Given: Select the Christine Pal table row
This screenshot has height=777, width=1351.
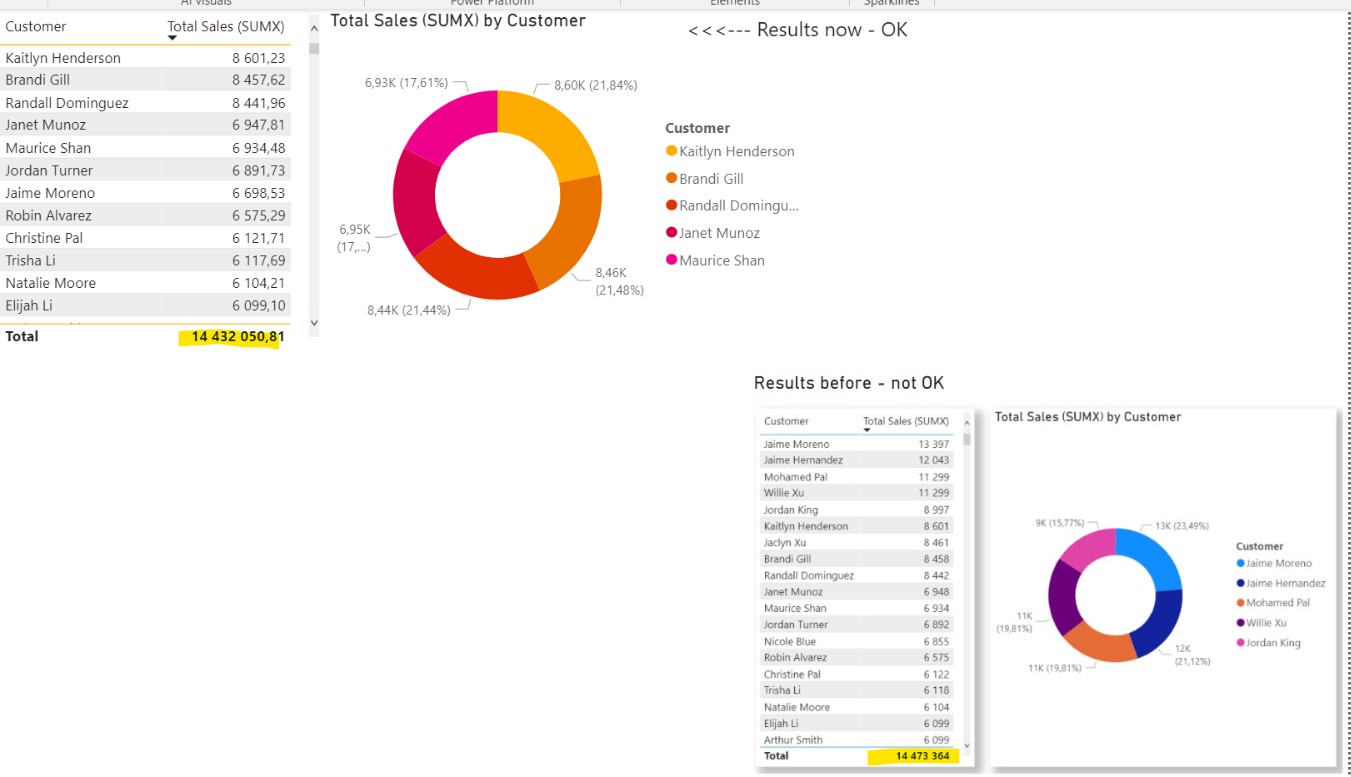Looking at the screenshot, I should (x=145, y=238).
